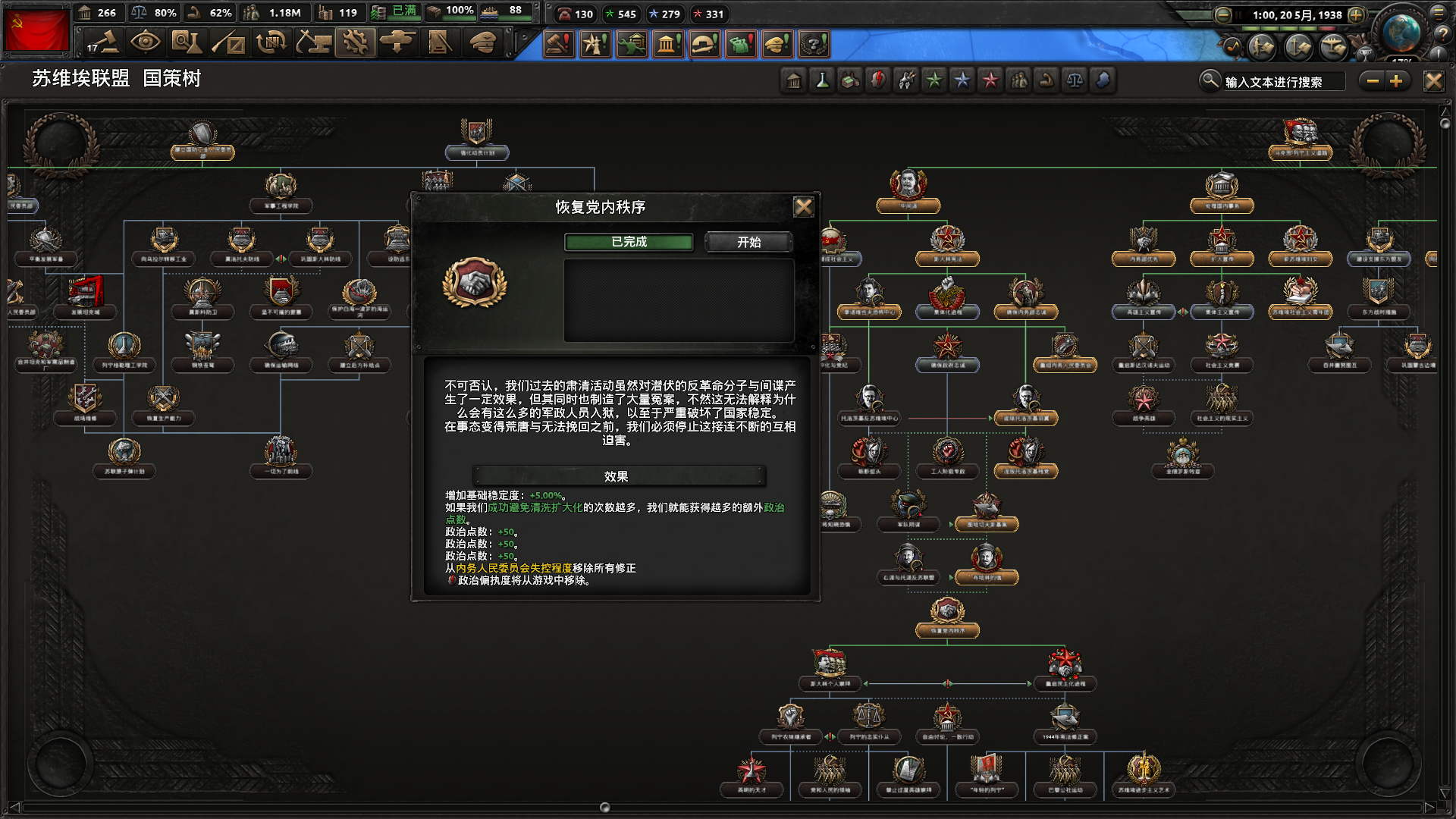Click the search text field 输入文本进行搜索
The image size is (1456, 819).
[x=1284, y=82]
